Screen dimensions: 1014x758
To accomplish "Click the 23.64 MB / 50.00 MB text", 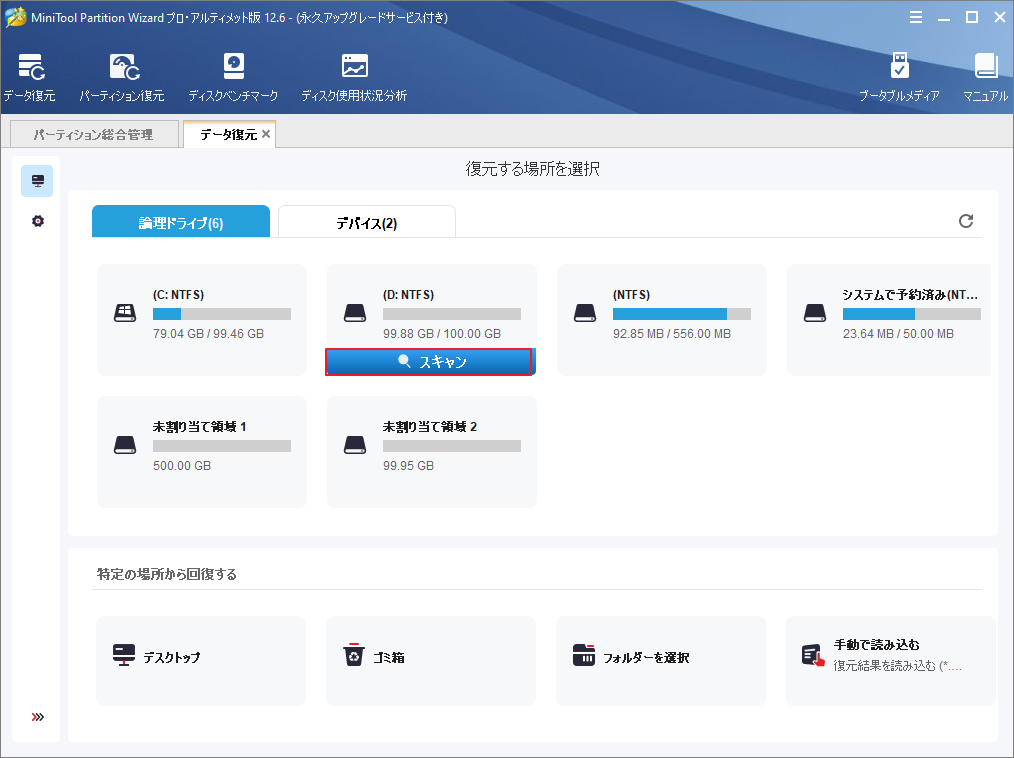I will click(x=898, y=334).
